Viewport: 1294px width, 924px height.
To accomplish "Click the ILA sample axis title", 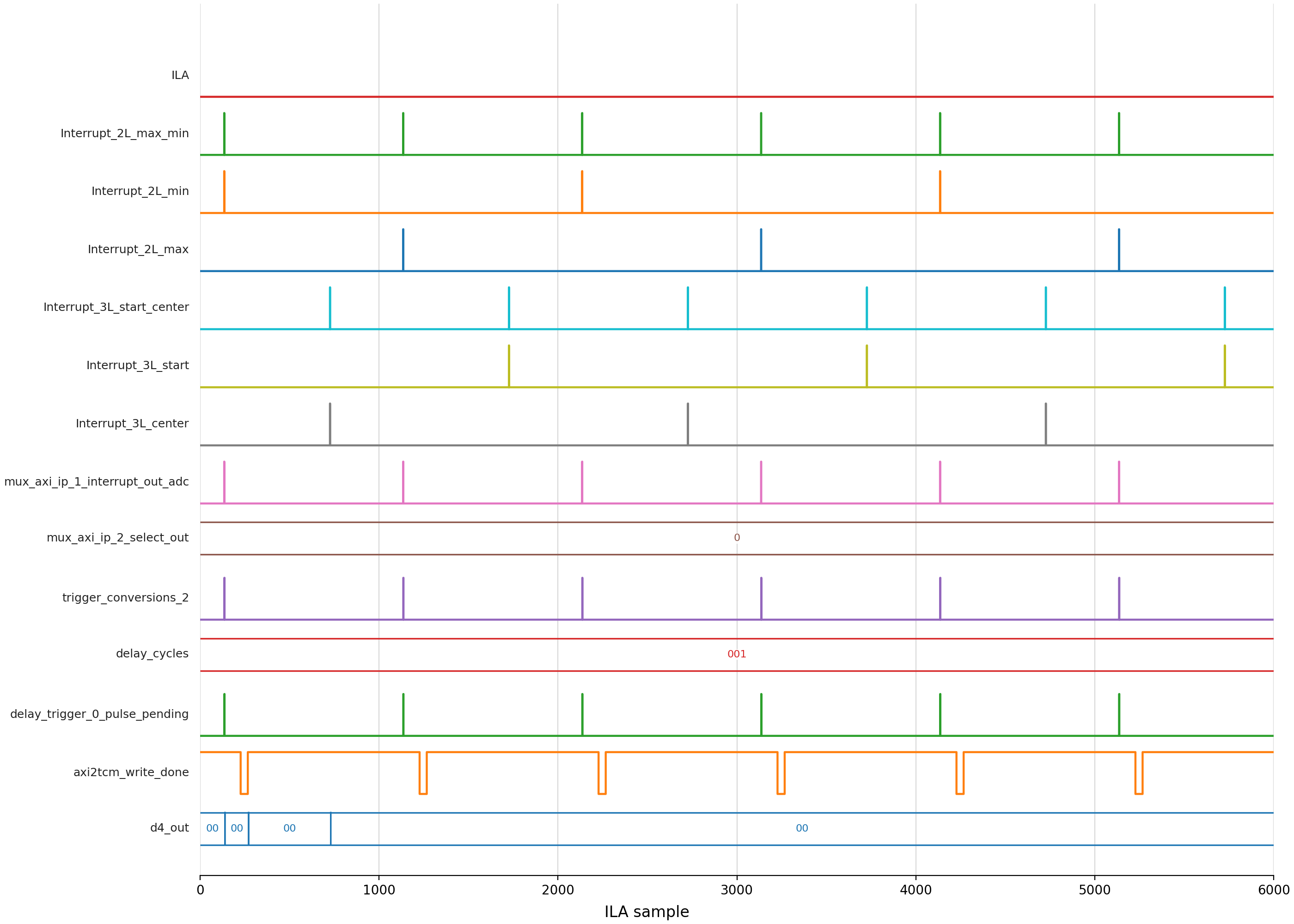I will pos(647,912).
